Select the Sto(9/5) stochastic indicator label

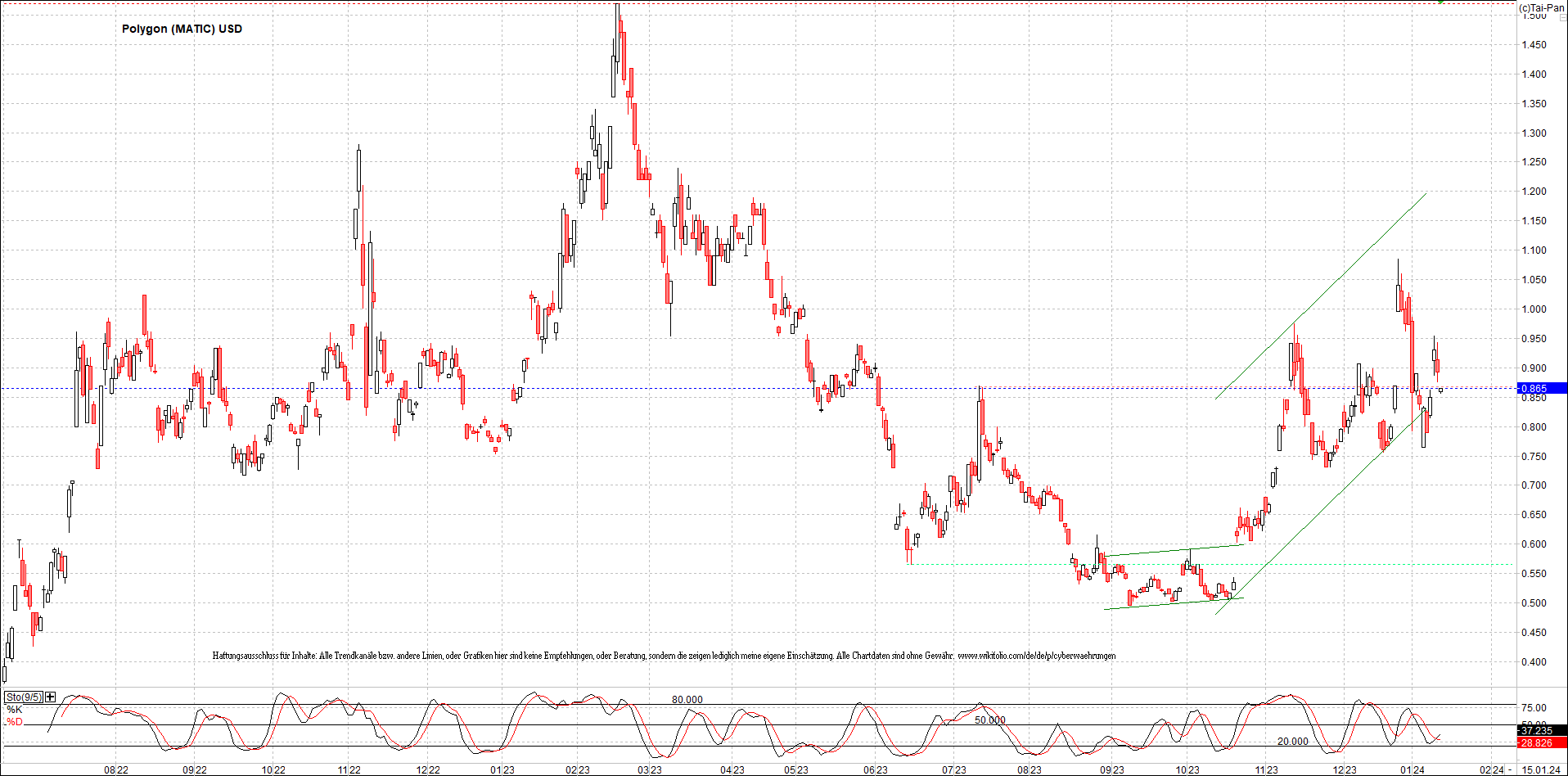pyautogui.click(x=24, y=697)
